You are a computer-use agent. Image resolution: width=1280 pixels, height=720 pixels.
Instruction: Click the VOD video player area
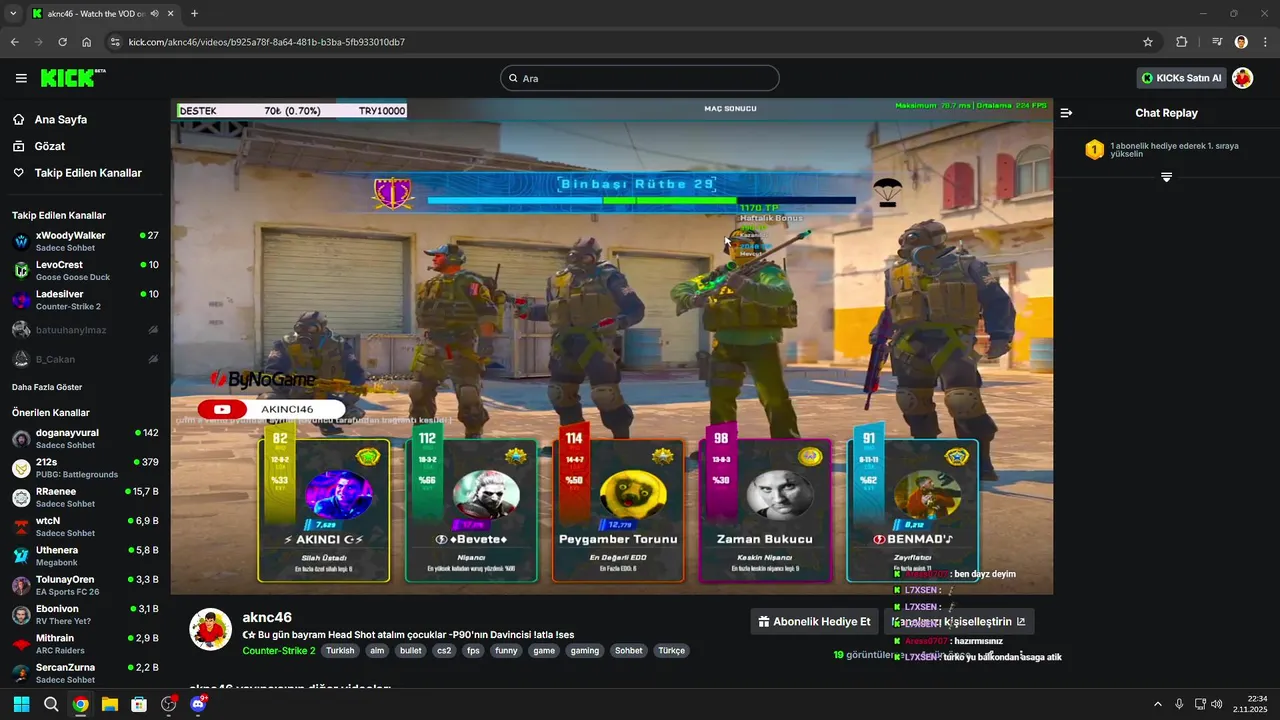[x=611, y=346]
